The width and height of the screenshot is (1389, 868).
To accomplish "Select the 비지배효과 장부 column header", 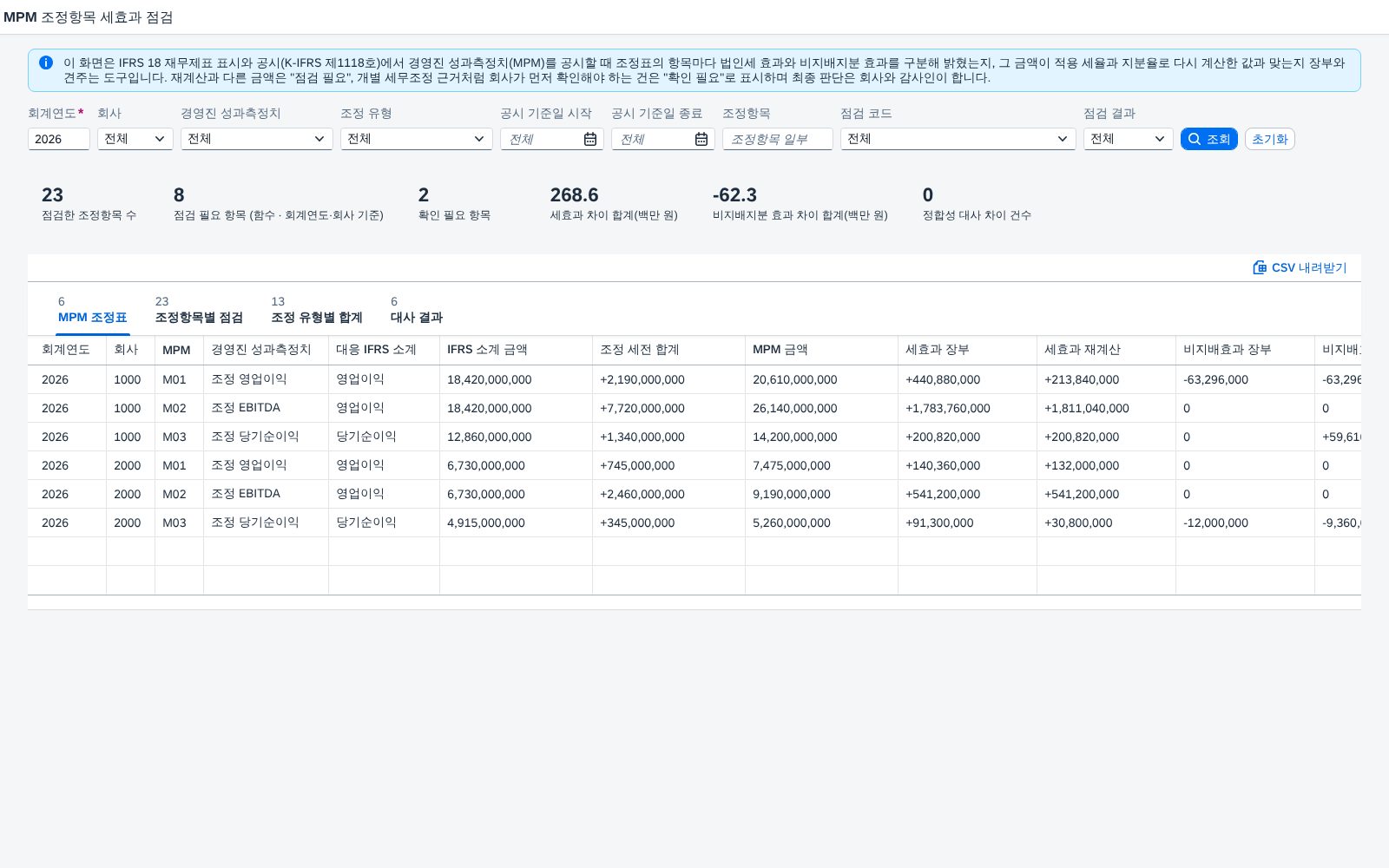I will (1245, 350).
